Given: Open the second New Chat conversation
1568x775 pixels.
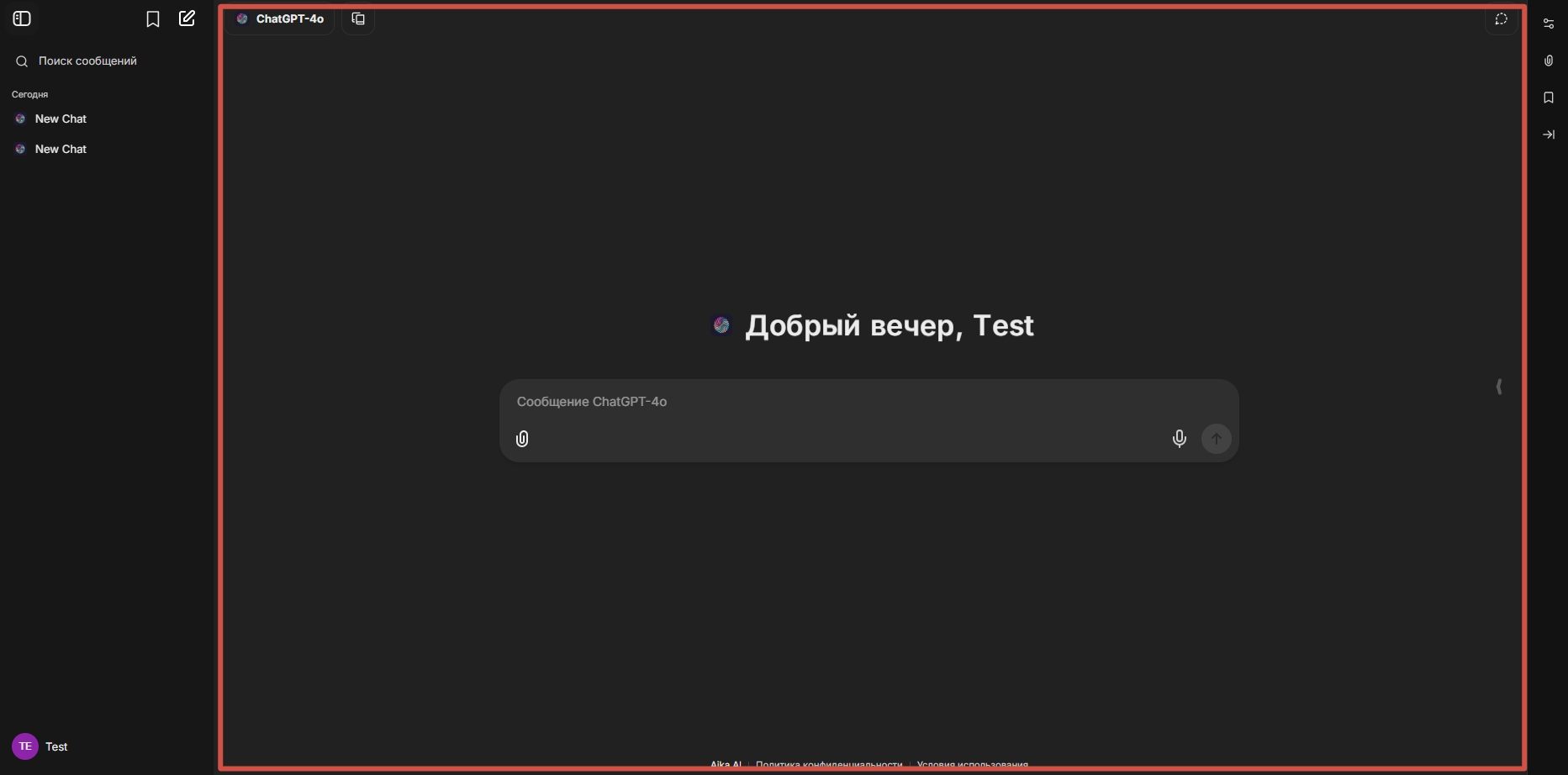Looking at the screenshot, I should pos(61,149).
